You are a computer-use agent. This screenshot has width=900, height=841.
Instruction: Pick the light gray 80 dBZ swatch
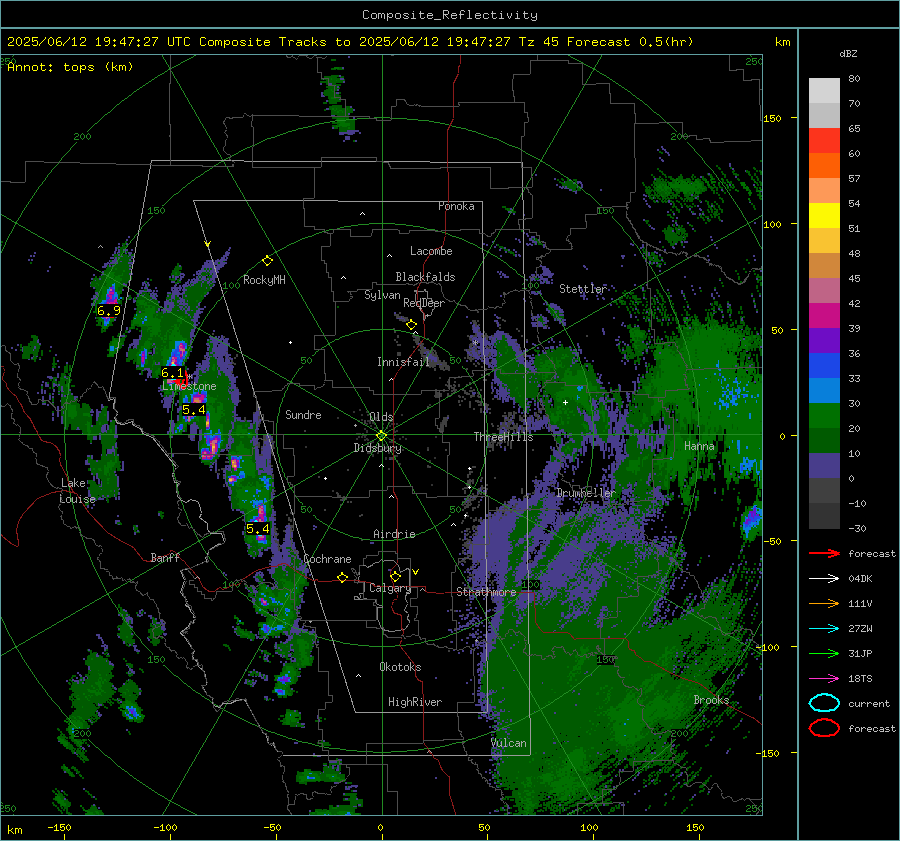click(x=824, y=91)
